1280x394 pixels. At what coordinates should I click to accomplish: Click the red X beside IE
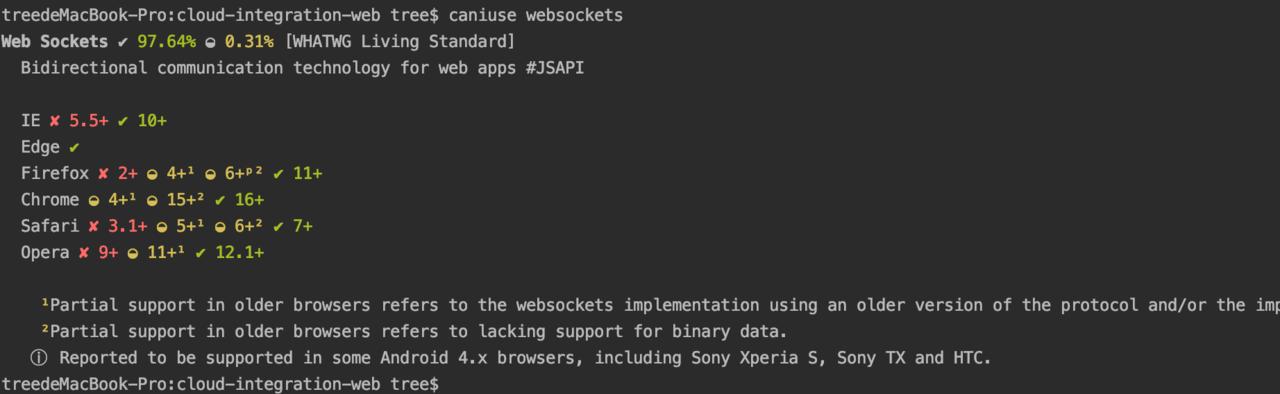coord(55,121)
